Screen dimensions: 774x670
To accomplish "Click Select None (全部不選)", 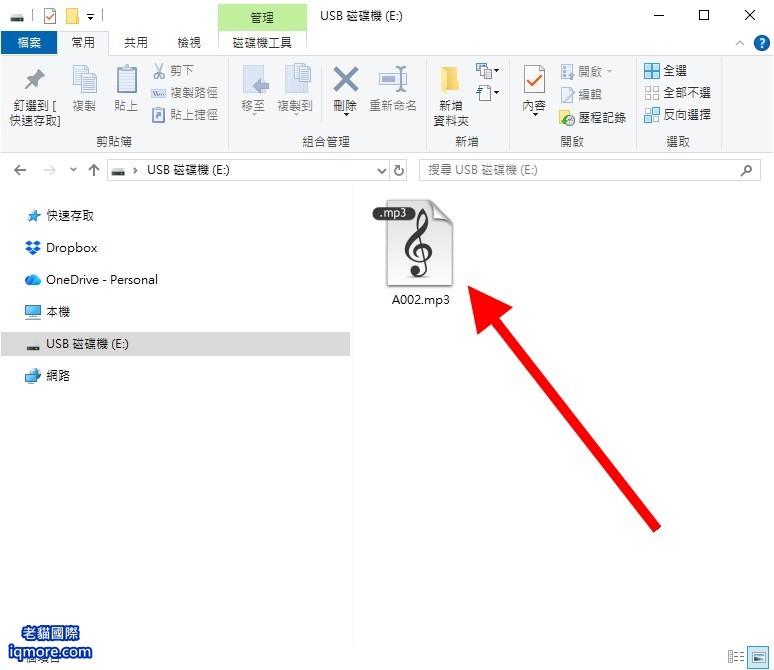I will (677, 93).
